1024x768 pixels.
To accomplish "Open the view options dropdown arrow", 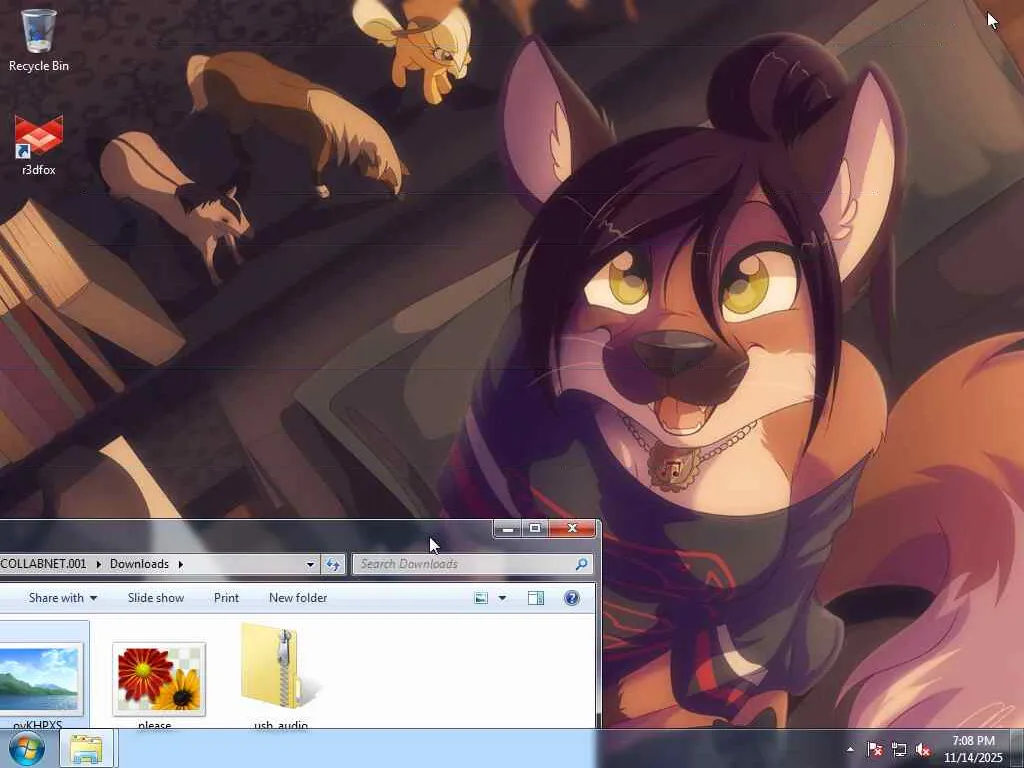I will [502, 598].
